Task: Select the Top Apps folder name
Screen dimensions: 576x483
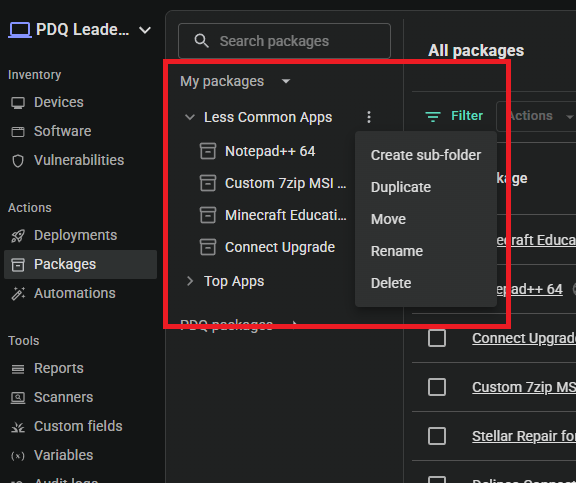Action: point(234,281)
